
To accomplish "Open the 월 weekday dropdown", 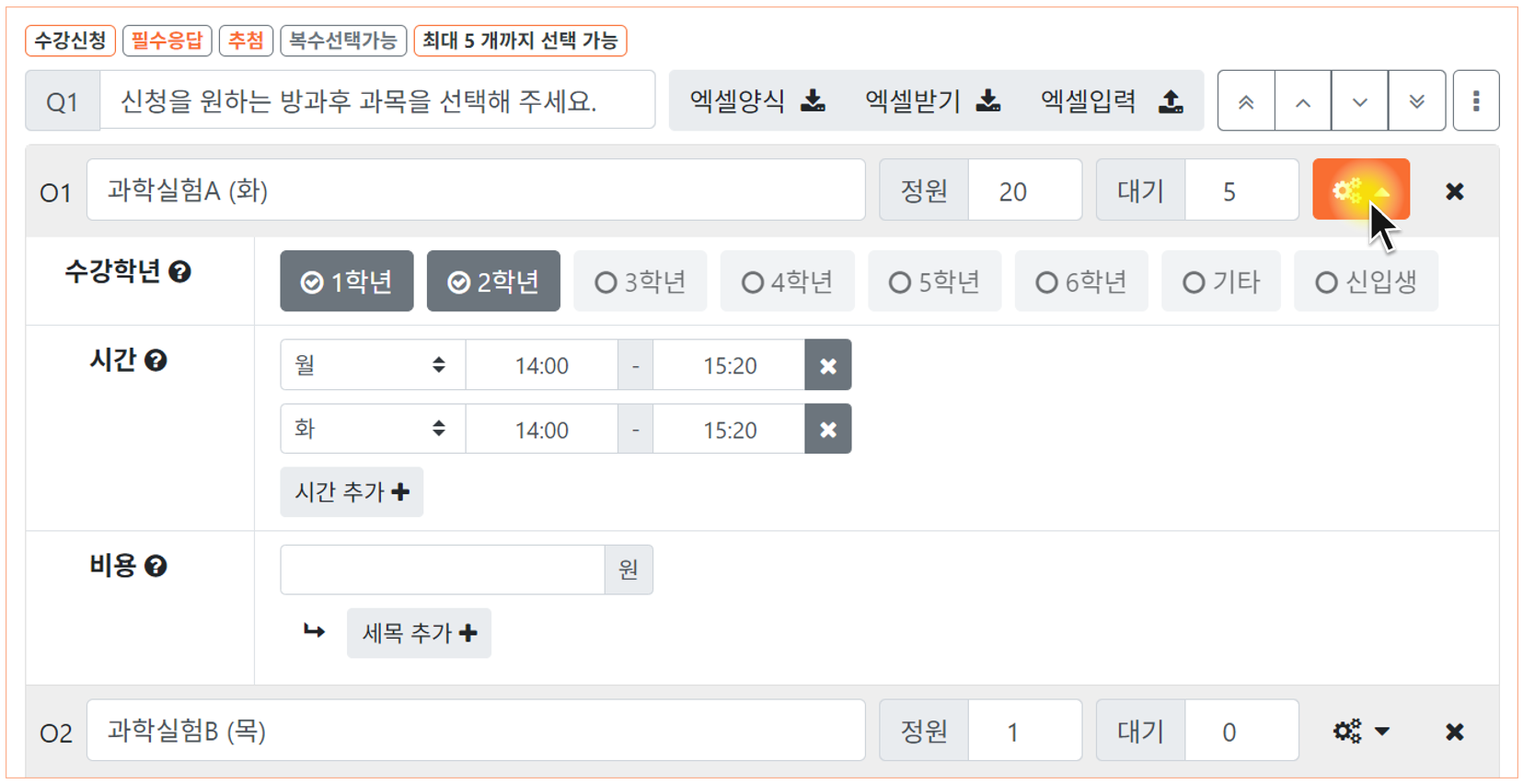I will pos(373,365).
